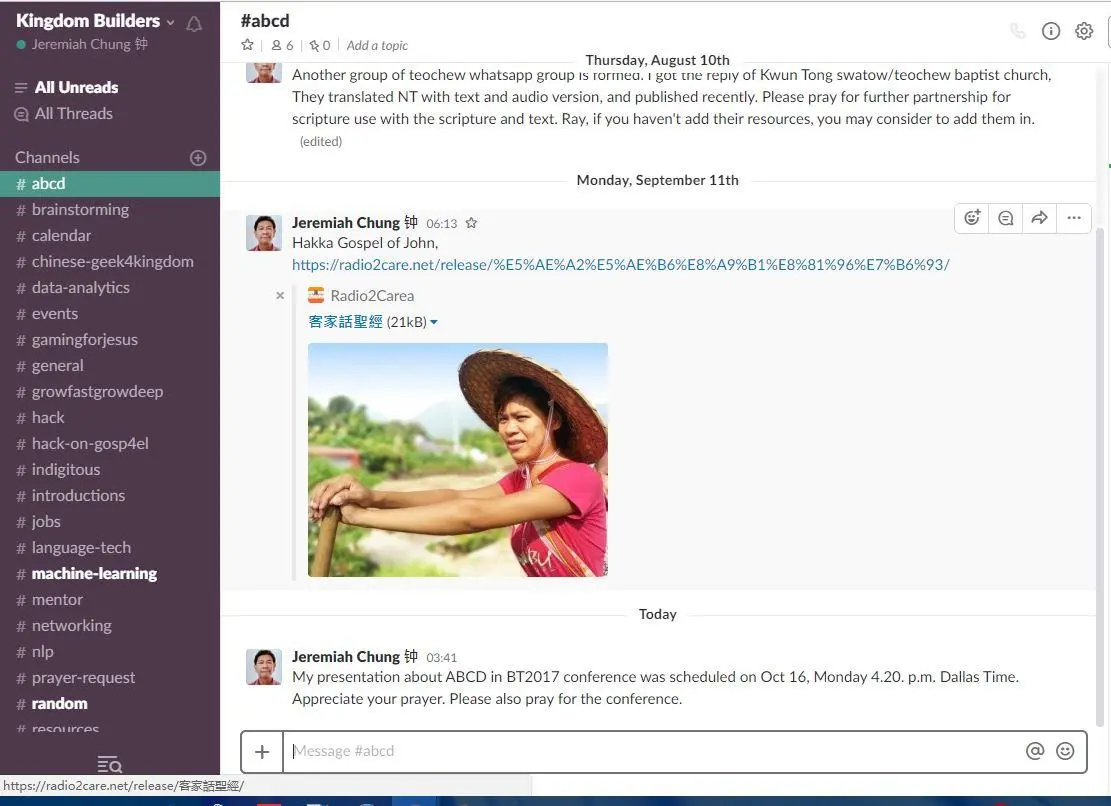
Task: Star the #abcd channel
Action: tap(248, 45)
